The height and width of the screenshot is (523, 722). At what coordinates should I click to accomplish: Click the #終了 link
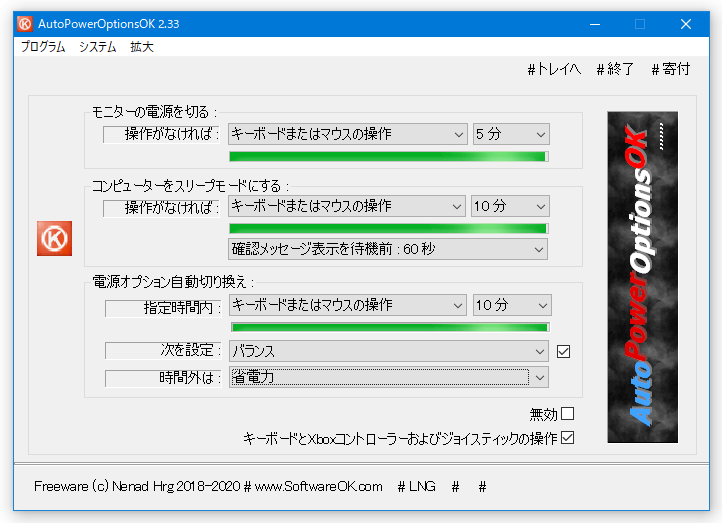615,69
